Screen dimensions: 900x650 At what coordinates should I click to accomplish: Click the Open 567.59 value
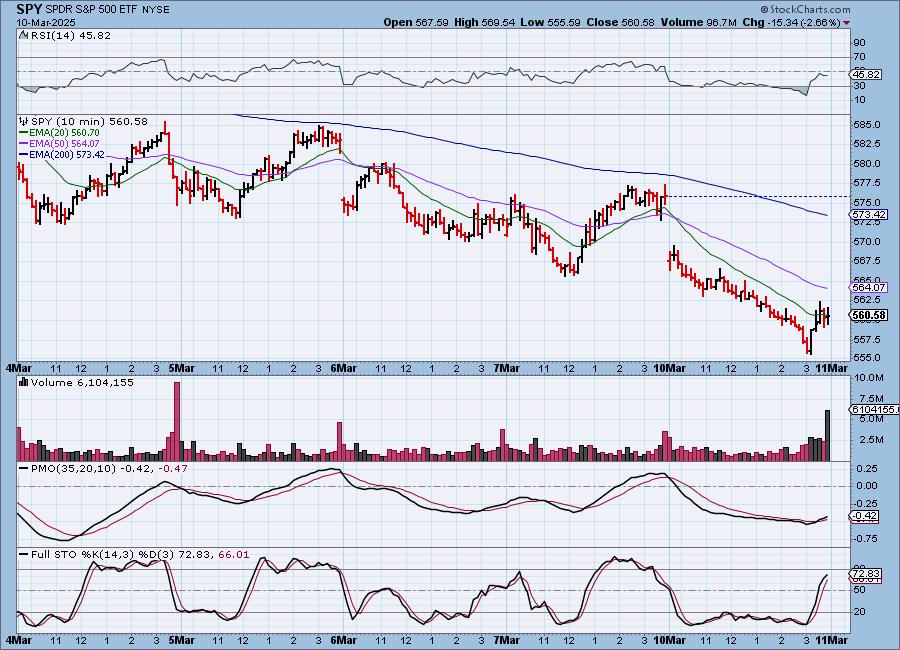tap(416, 22)
